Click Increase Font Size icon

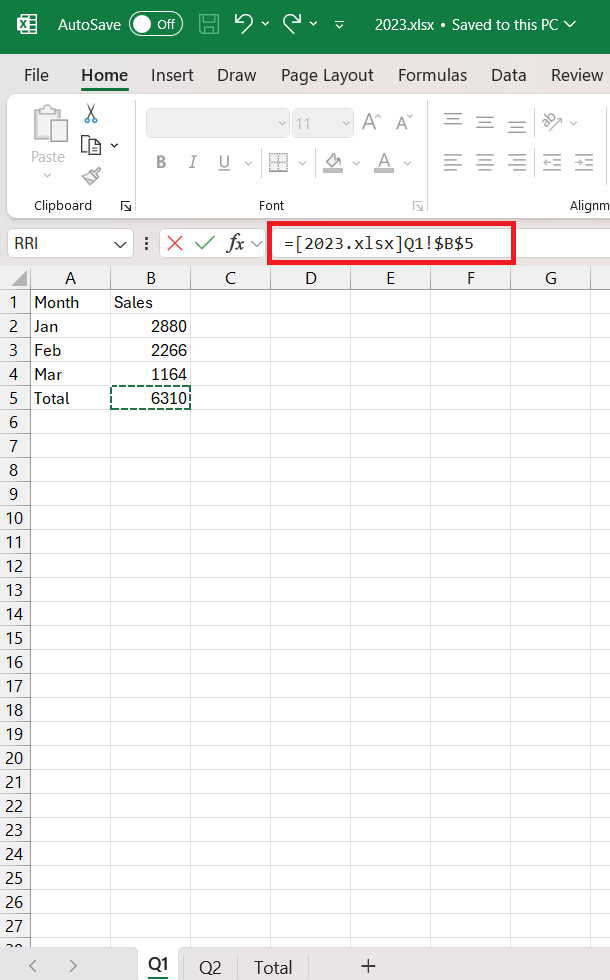(371, 122)
